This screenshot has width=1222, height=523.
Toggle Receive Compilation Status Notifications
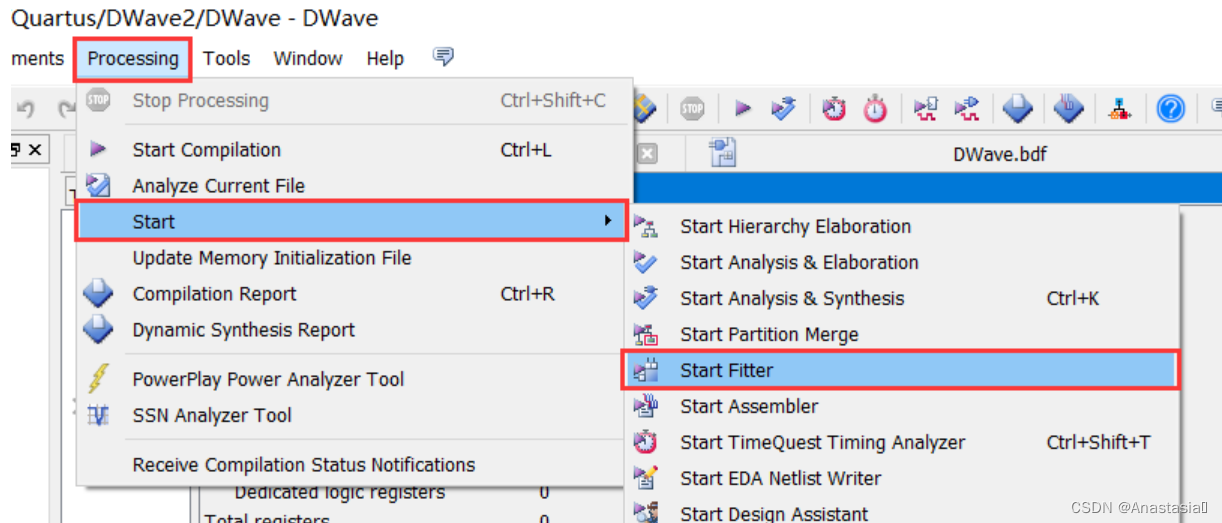point(304,465)
